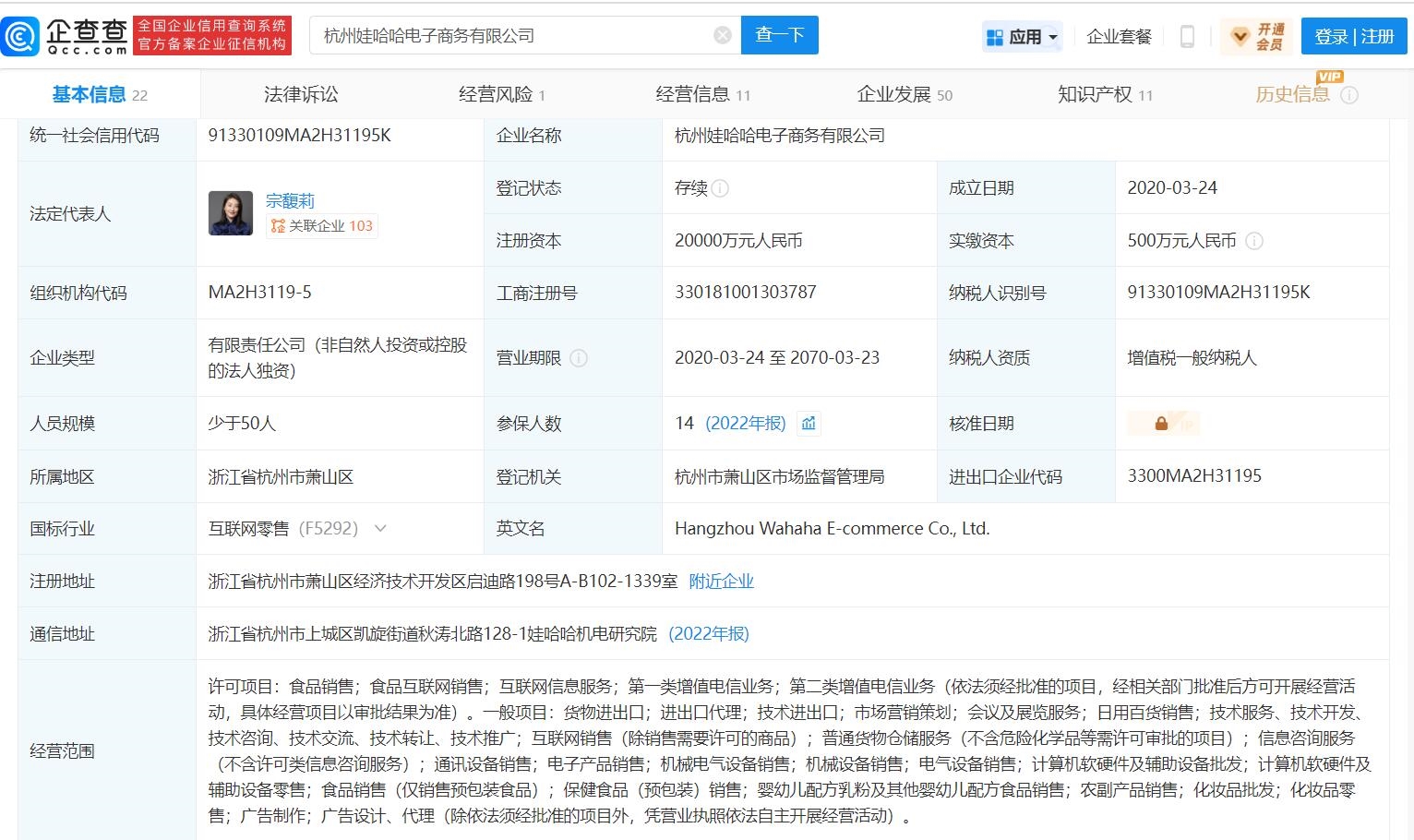1414x840 pixels.
Task: Select the 注册地址 text
Action: tap(443, 582)
